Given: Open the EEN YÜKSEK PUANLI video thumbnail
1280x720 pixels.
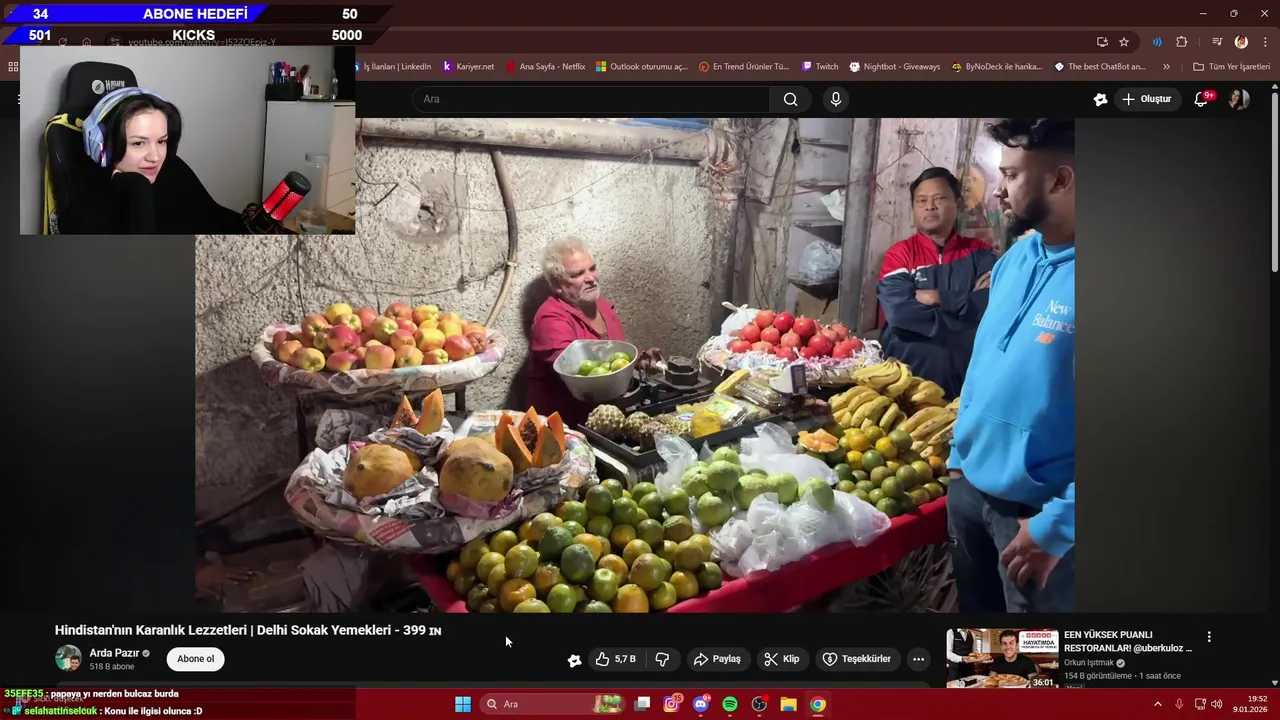Looking at the screenshot, I should [1002, 658].
